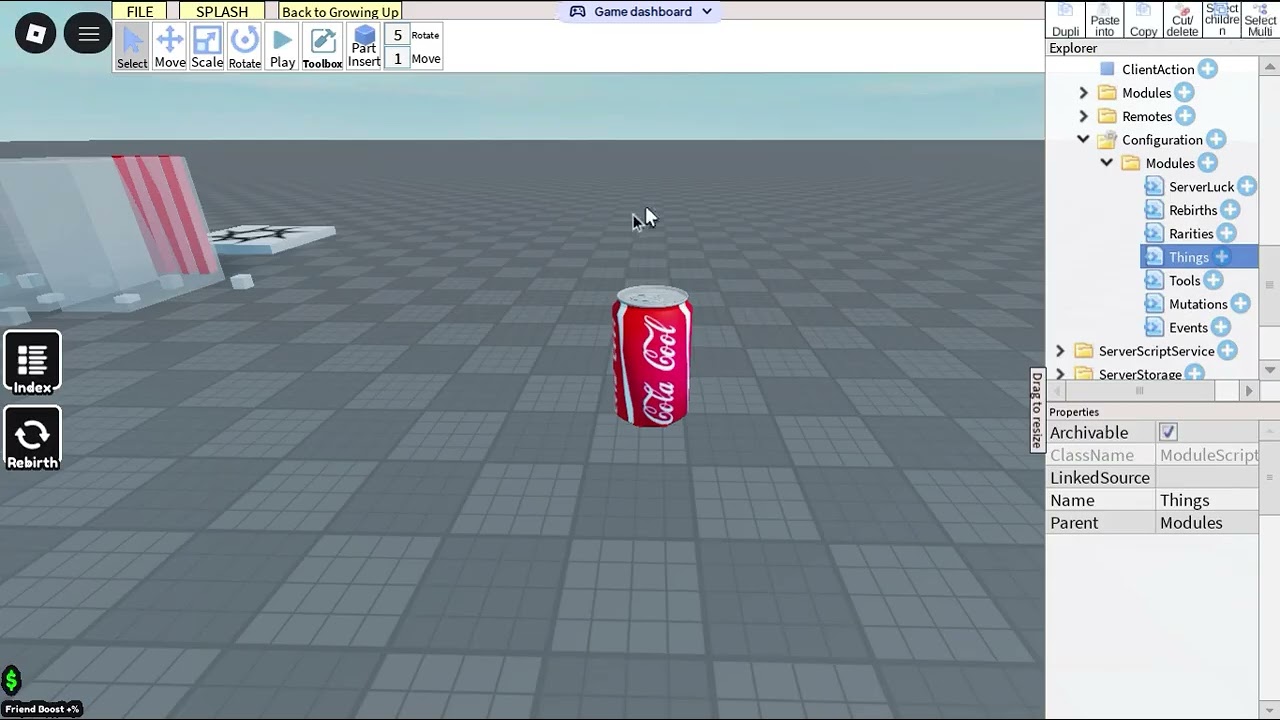Expand the ServerScriptService folder
This screenshot has height=720, width=1280.
coord(1060,351)
